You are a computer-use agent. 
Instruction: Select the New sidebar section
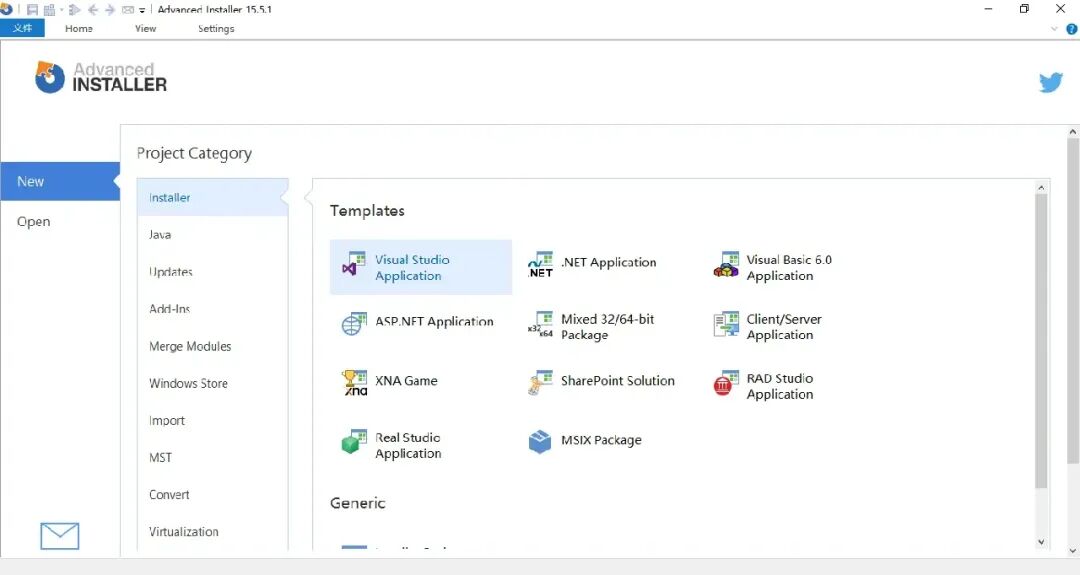[60, 181]
